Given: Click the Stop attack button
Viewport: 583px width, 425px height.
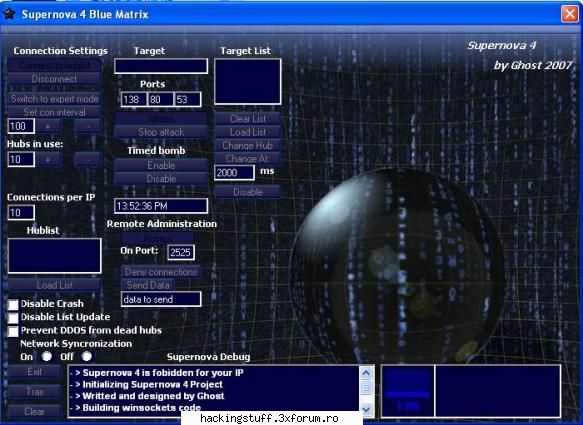Looking at the screenshot, I should tap(161, 132).
